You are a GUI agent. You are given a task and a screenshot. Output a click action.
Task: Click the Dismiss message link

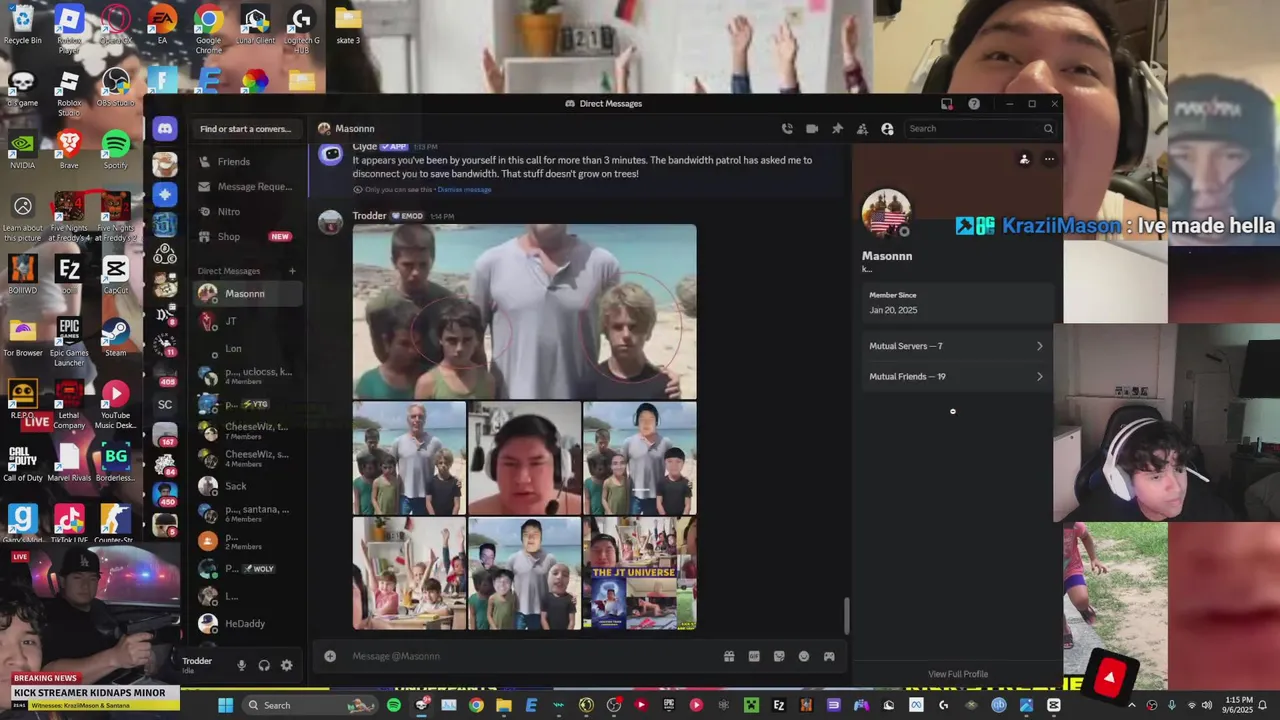coord(464,190)
